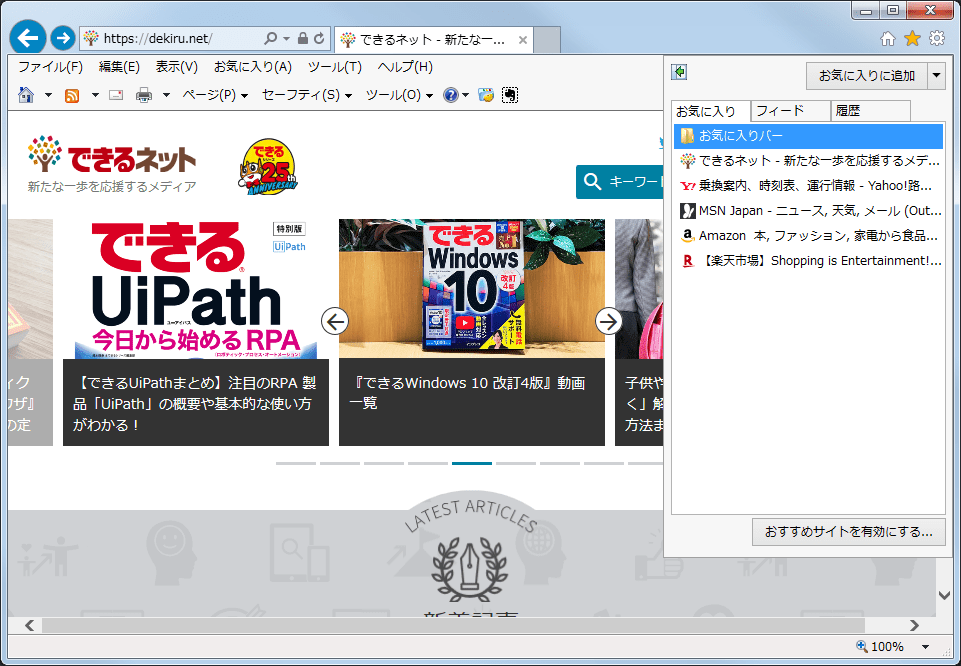This screenshot has width=961, height=666.
Task: Expand the address bar dropdown arrow
Action: 286,39
